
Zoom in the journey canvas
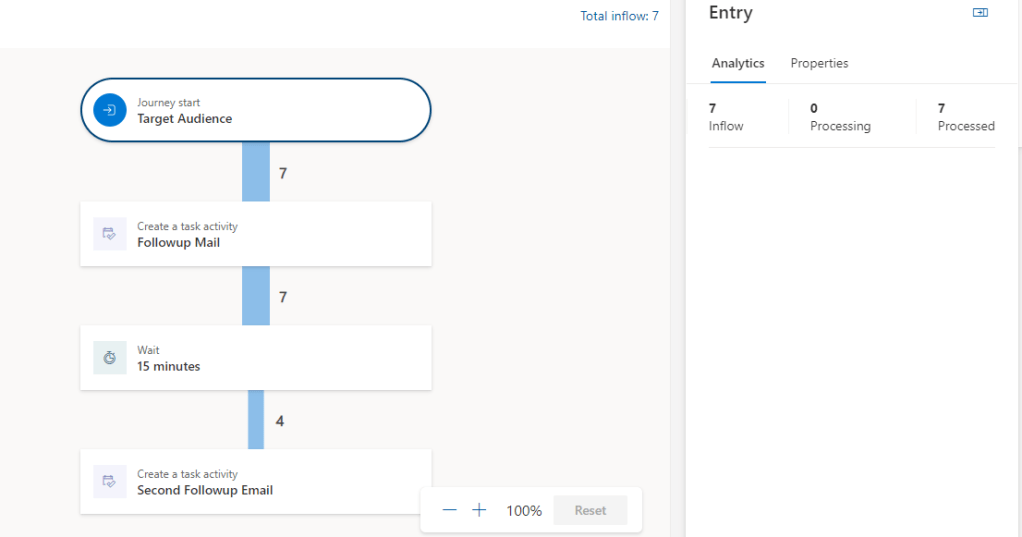point(479,510)
